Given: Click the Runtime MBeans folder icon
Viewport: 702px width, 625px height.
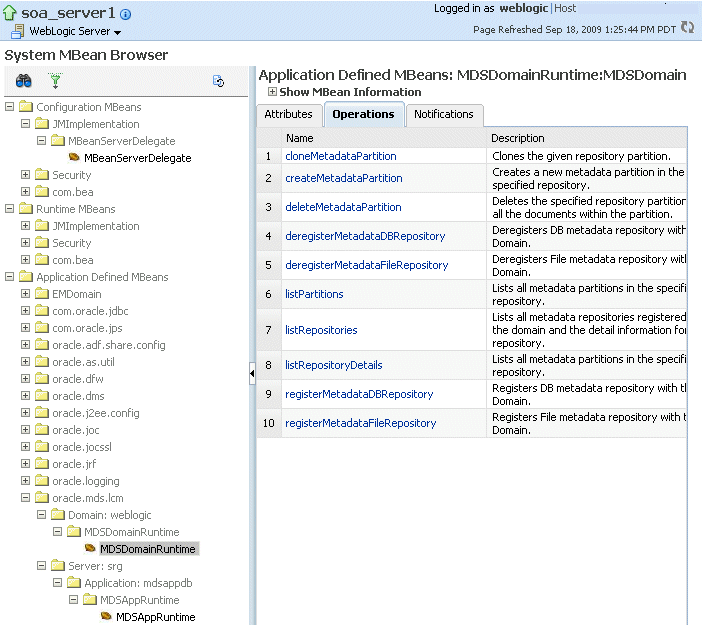Looking at the screenshot, I should pos(26,209).
